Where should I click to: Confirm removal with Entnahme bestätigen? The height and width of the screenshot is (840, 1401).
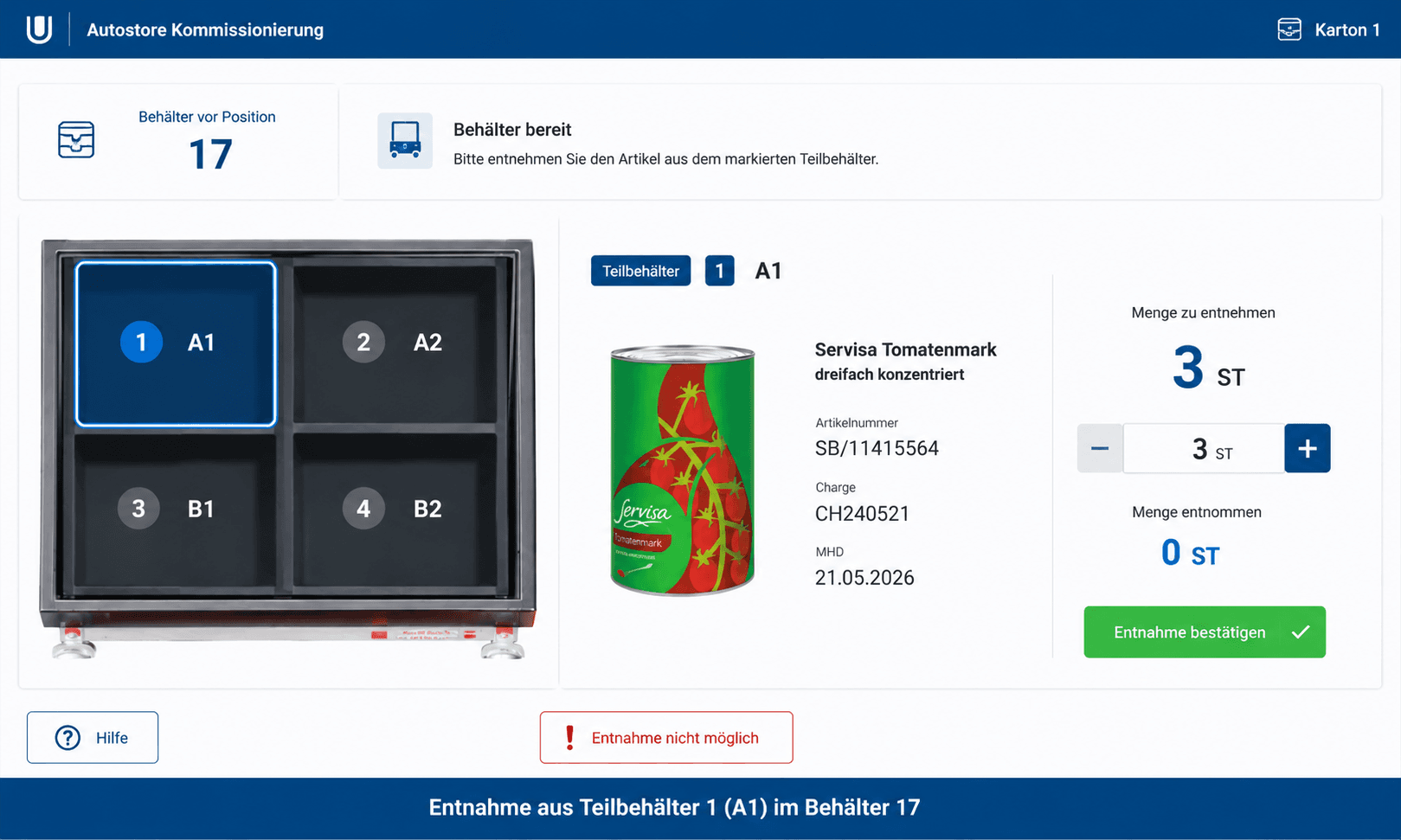point(1205,632)
